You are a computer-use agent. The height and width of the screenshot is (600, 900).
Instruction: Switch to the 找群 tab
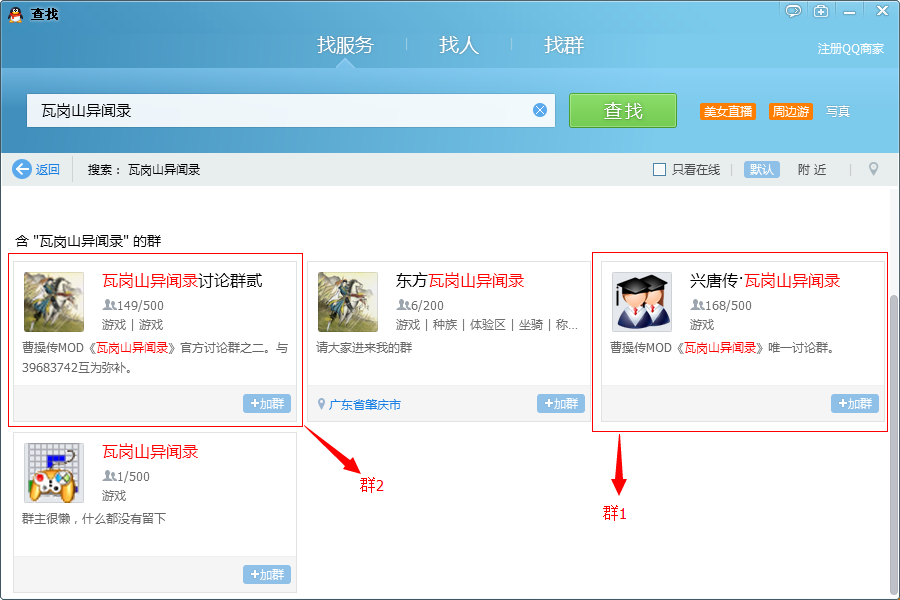pyautogui.click(x=564, y=45)
